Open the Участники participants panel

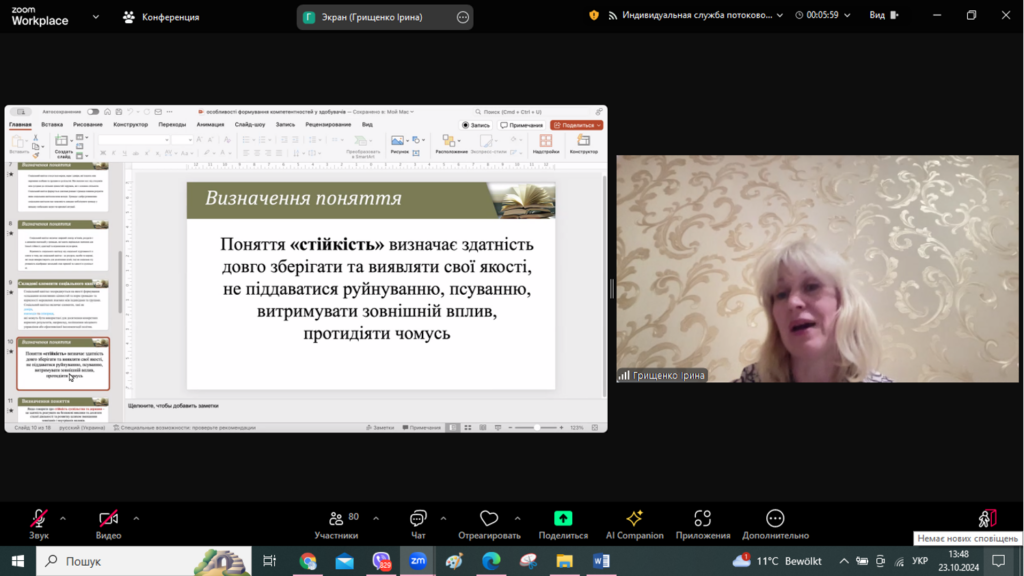336,519
